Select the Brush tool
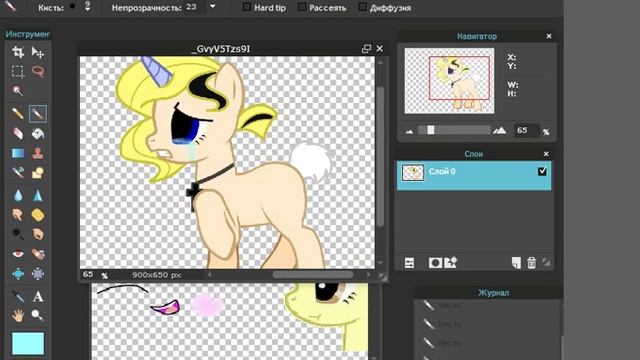Screen dimensions: 640x360 tap(38, 113)
